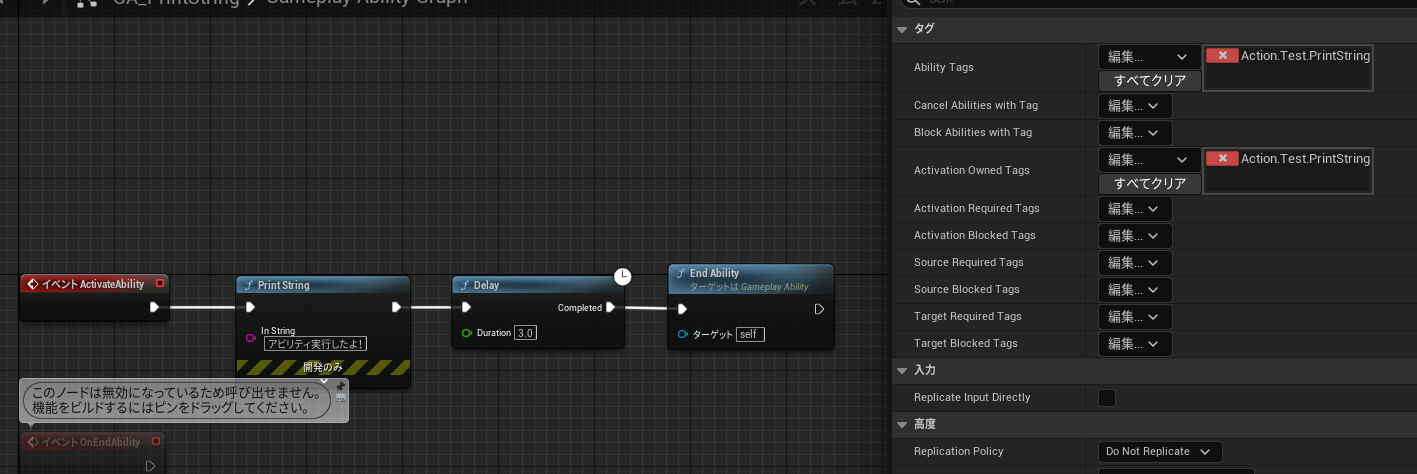Click the End Ability target pin
Image resolution: width=1417 pixels, height=474 pixels.
682,334
